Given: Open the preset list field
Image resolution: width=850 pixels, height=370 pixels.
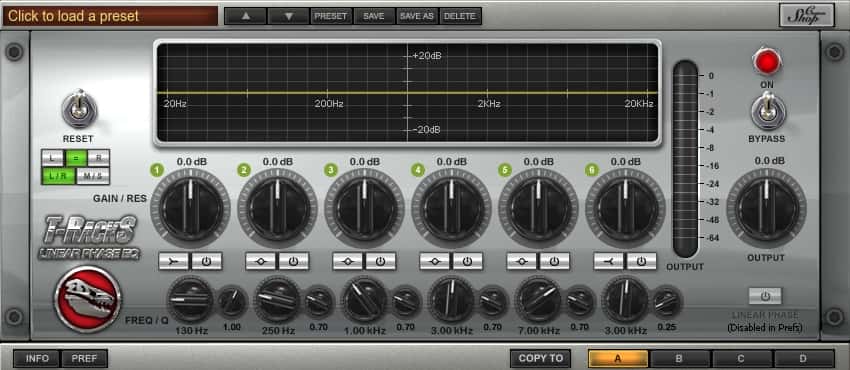Looking at the screenshot, I should (110, 16).
